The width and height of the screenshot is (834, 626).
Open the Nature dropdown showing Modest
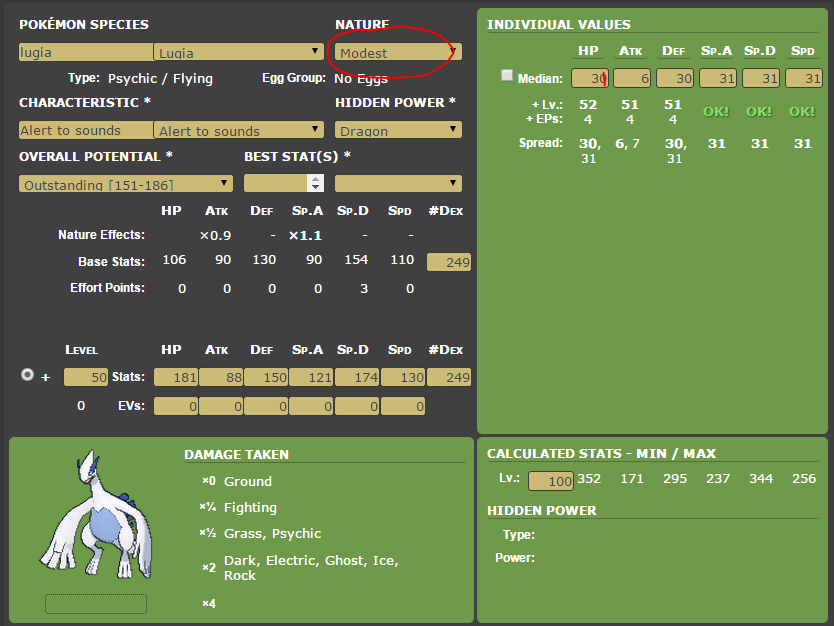(x=398, y=52)
